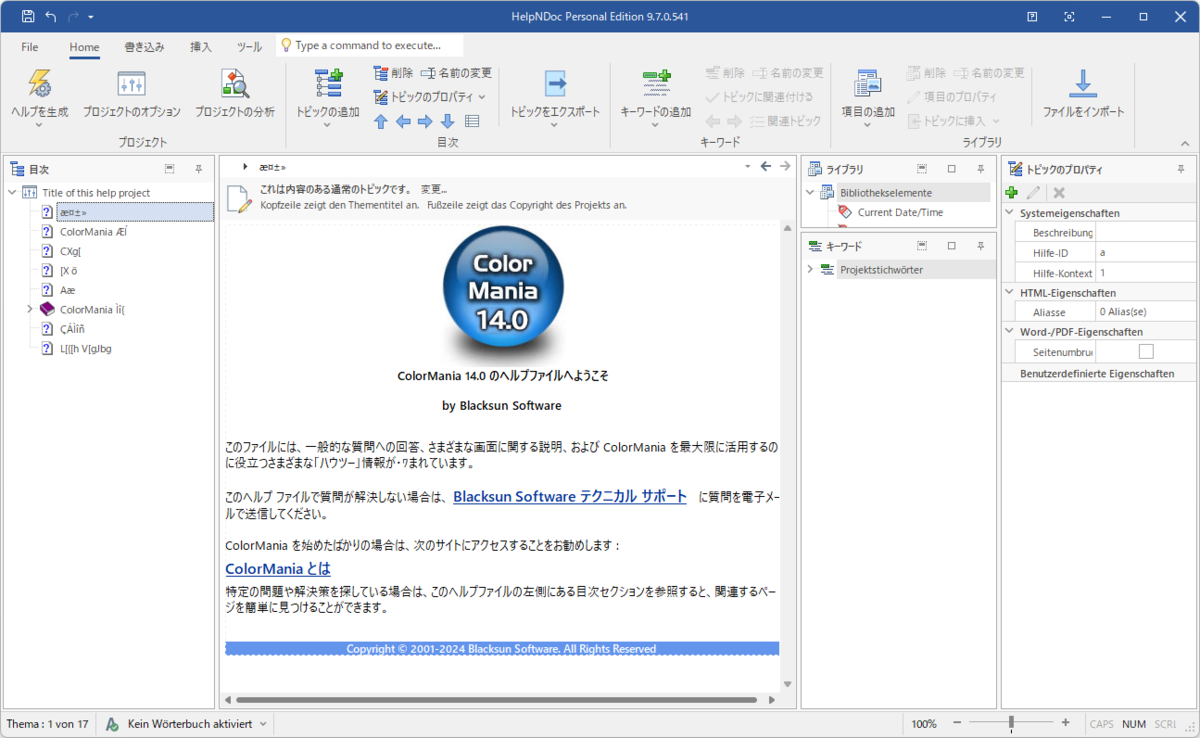Expand the Projektstichwörter node
Image resolution: width=1200 pixels, height=738 pixels.
(x=811, y=270)
